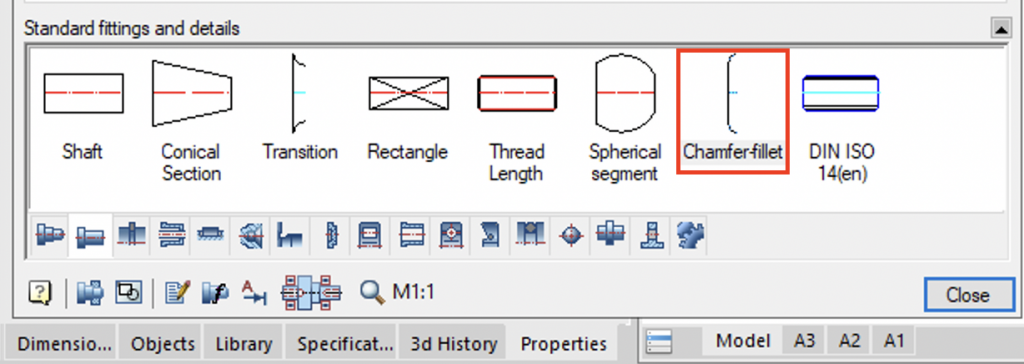Open the blue gear puzzle category icon
The width and height of the screenshot is (1024, 364).
pyautogui.click(x=689, y=234)
